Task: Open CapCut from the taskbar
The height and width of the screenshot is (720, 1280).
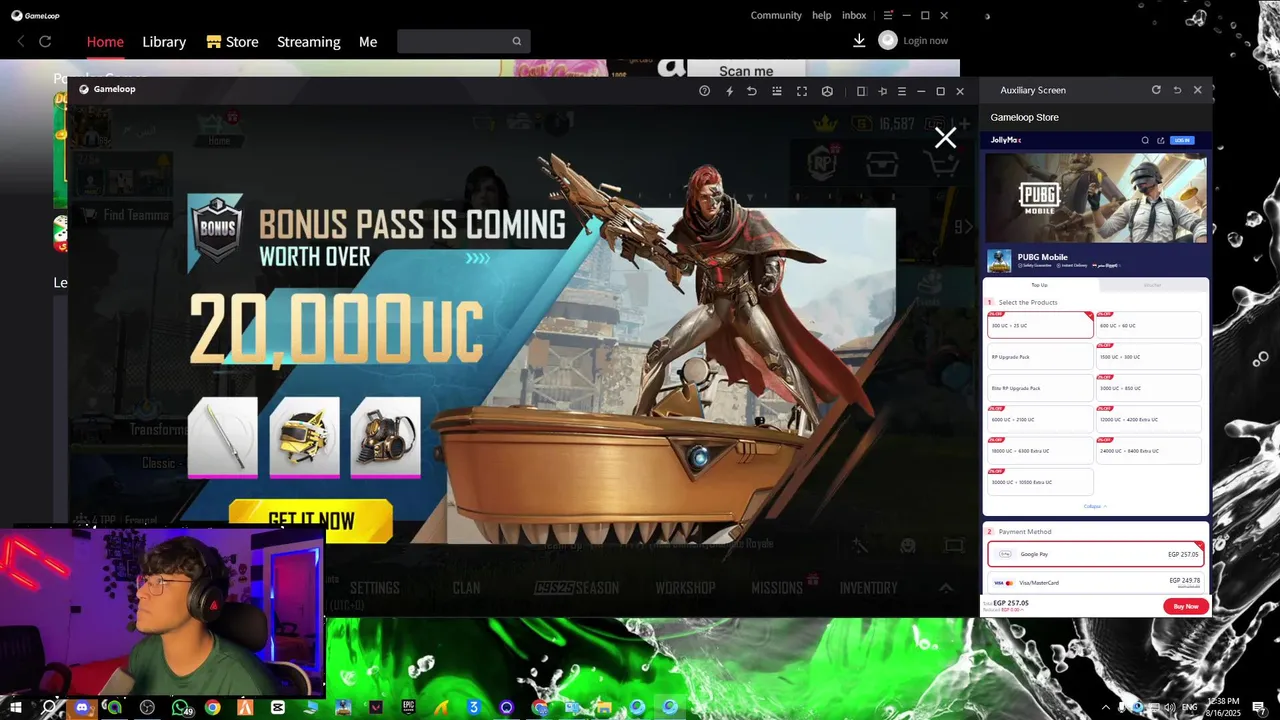Action: pyautogui.click(x=277, y=707)
